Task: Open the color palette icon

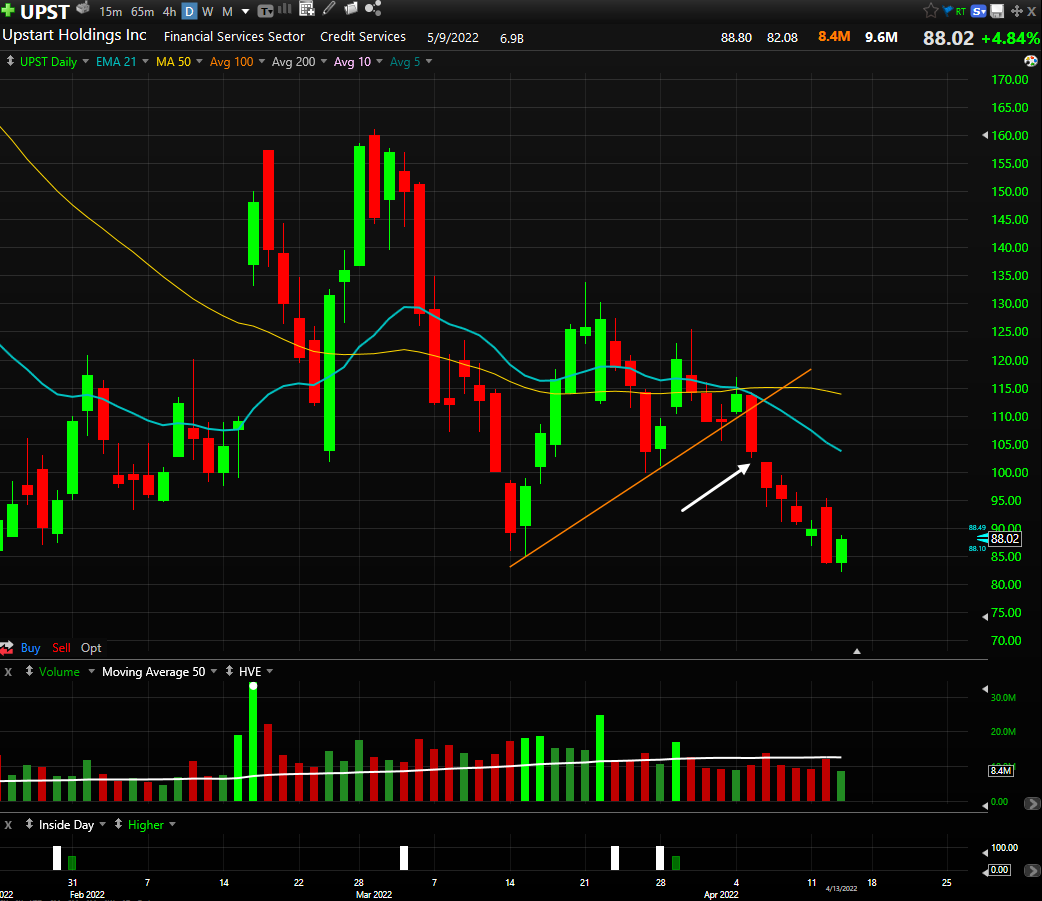Action: [x=1031, y=61]
